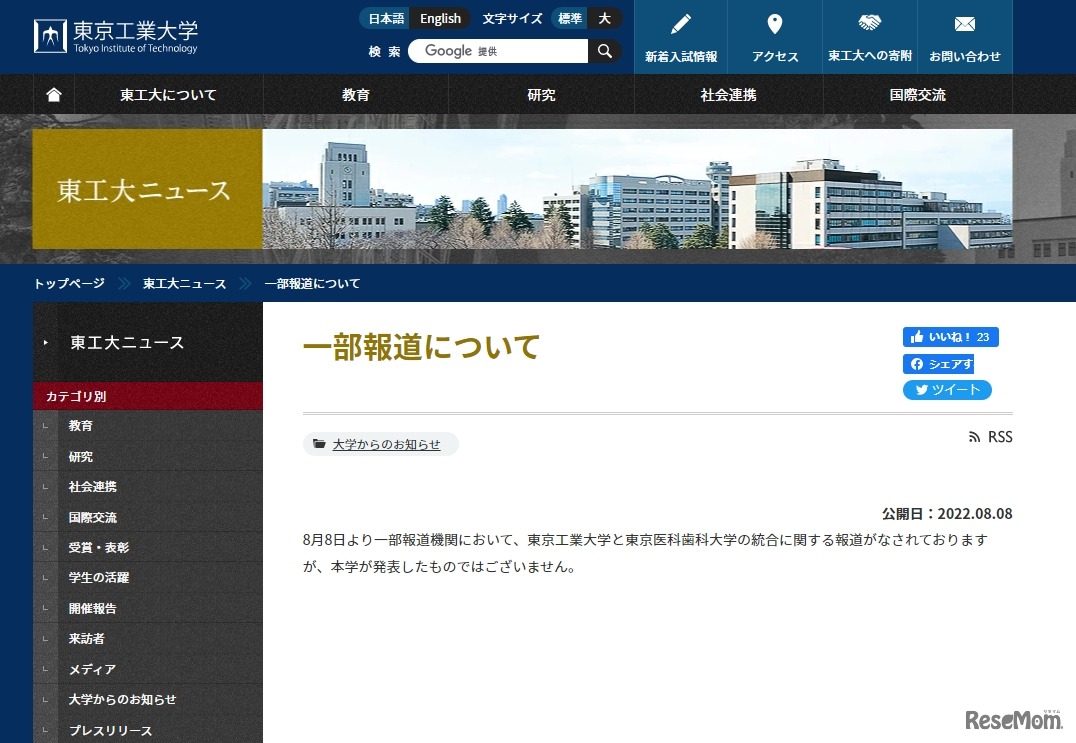Expand the 東工大ニュース sidebar heading
Screen dimensions: 1076x743
[x=127, y=342]
